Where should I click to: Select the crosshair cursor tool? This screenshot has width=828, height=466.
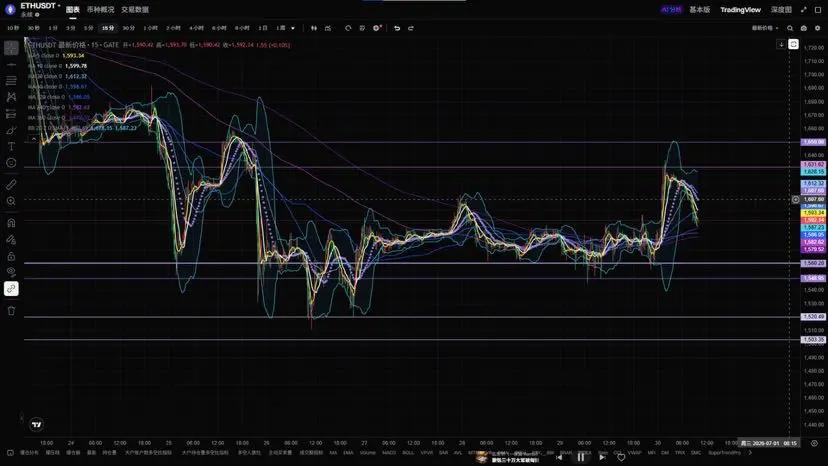(x=11, y=48)
